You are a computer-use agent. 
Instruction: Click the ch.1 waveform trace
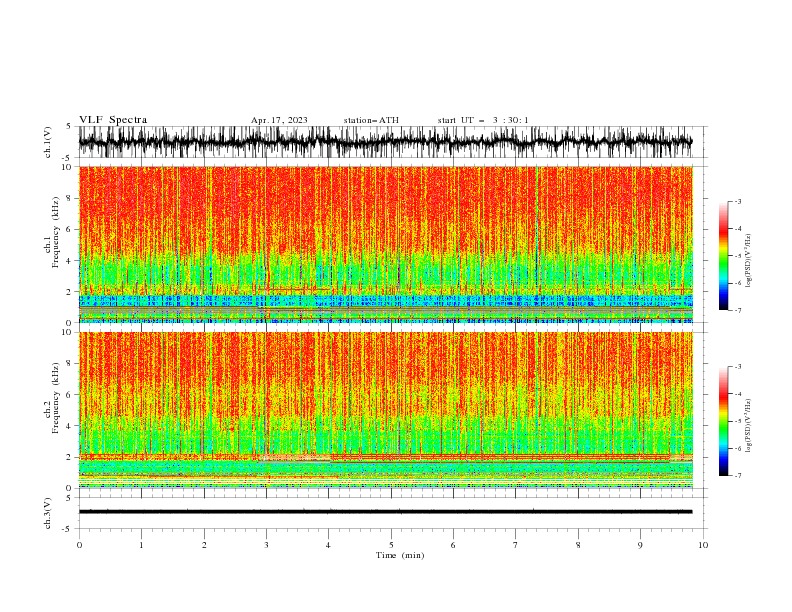coord(385,142)
